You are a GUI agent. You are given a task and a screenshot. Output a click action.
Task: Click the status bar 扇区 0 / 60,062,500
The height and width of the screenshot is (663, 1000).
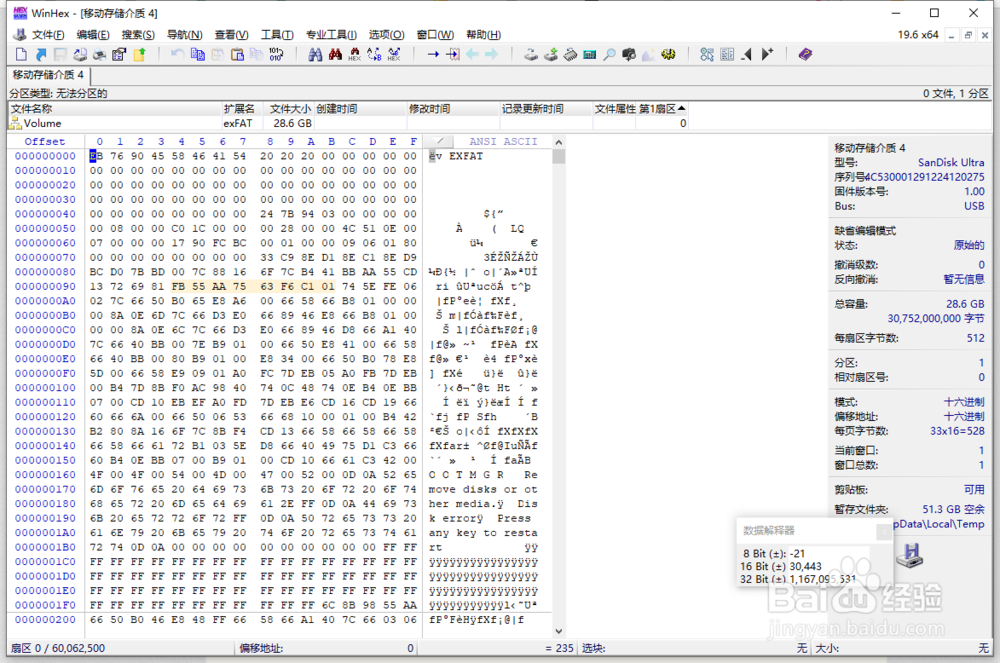[x=58, y=648]
